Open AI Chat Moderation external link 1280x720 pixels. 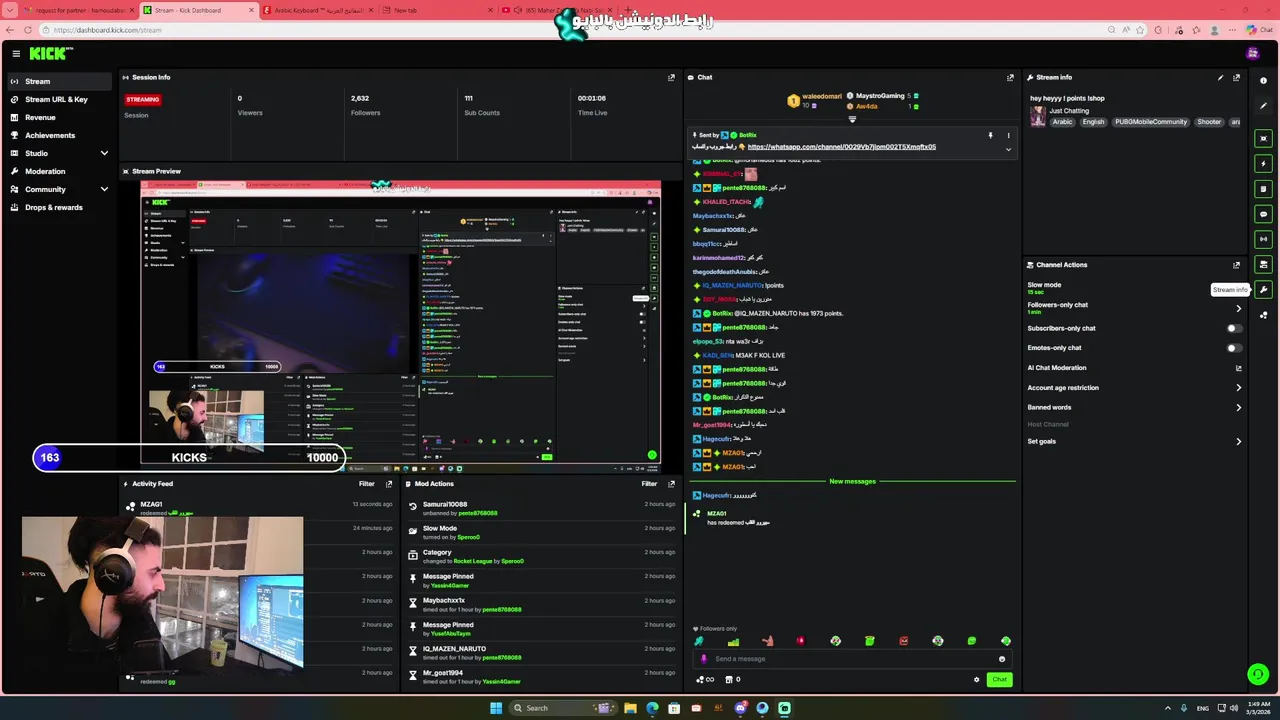[x=1238, y=368]
